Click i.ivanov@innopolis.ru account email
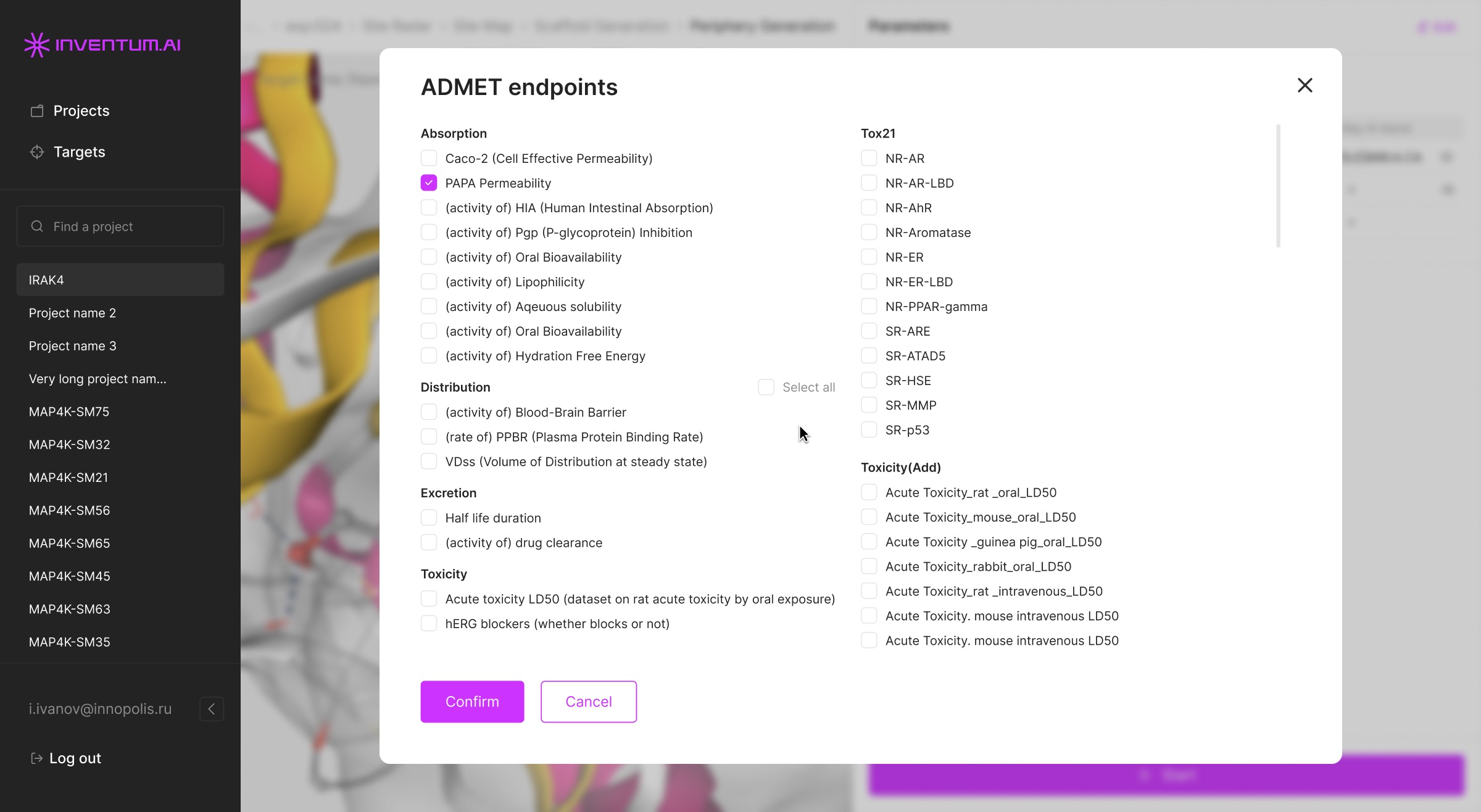Viewport: 1481px width, 812px height. [x=100, y=709]
